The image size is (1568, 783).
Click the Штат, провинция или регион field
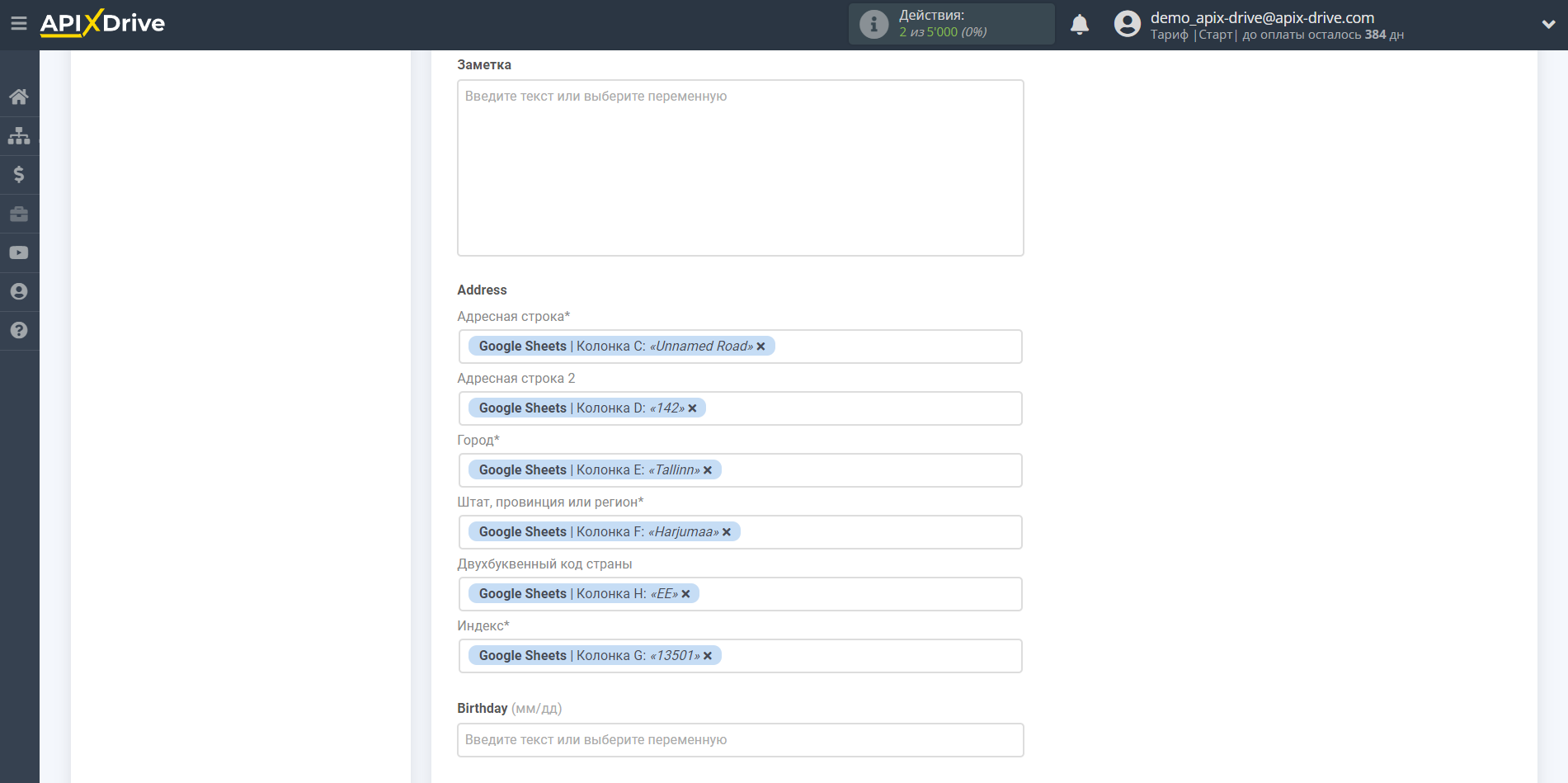[741, 532]
